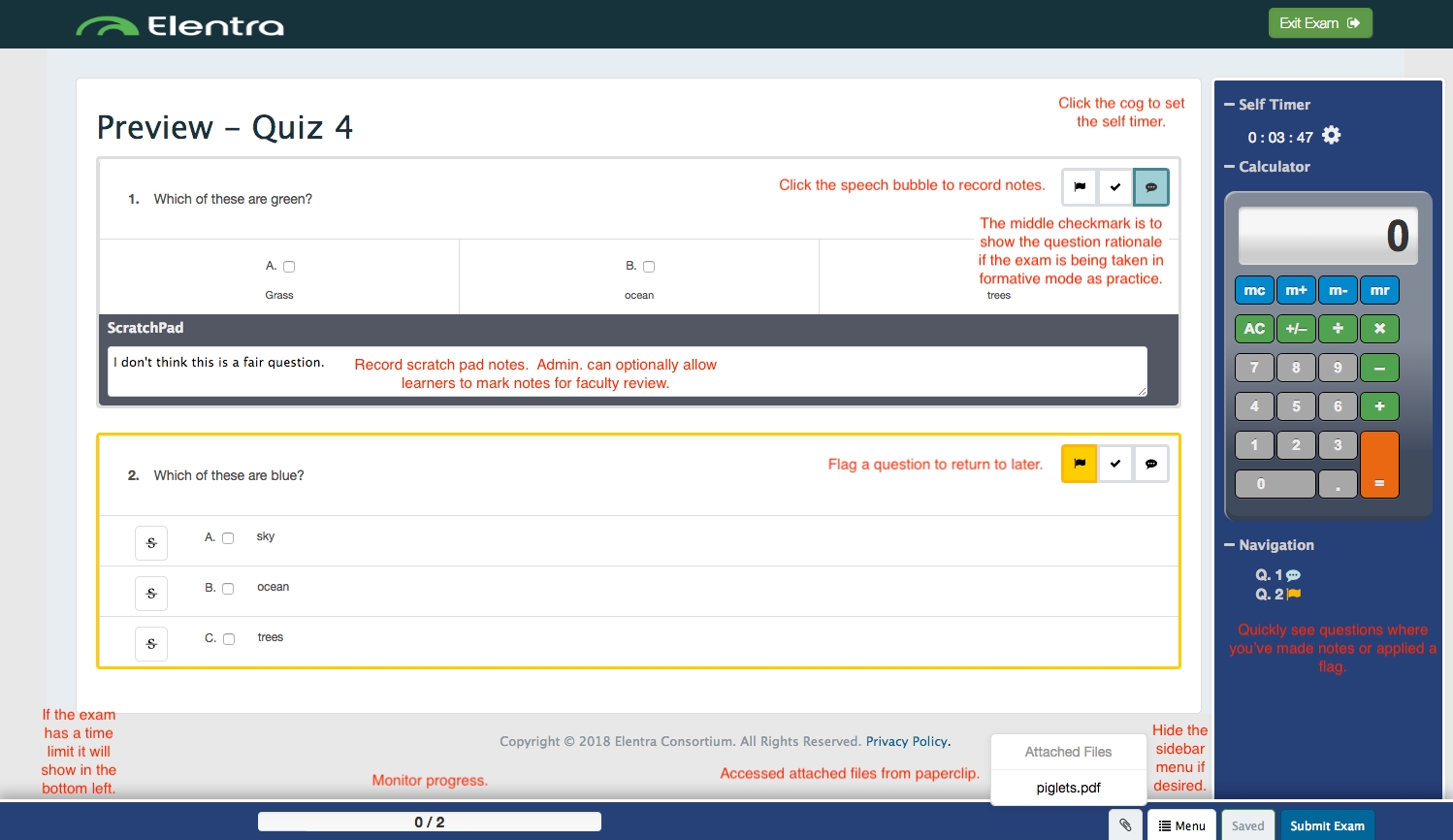This screenshot has width=1453, height=840.
Task: Strike through answer choice A sky
Action: point(151,543)
